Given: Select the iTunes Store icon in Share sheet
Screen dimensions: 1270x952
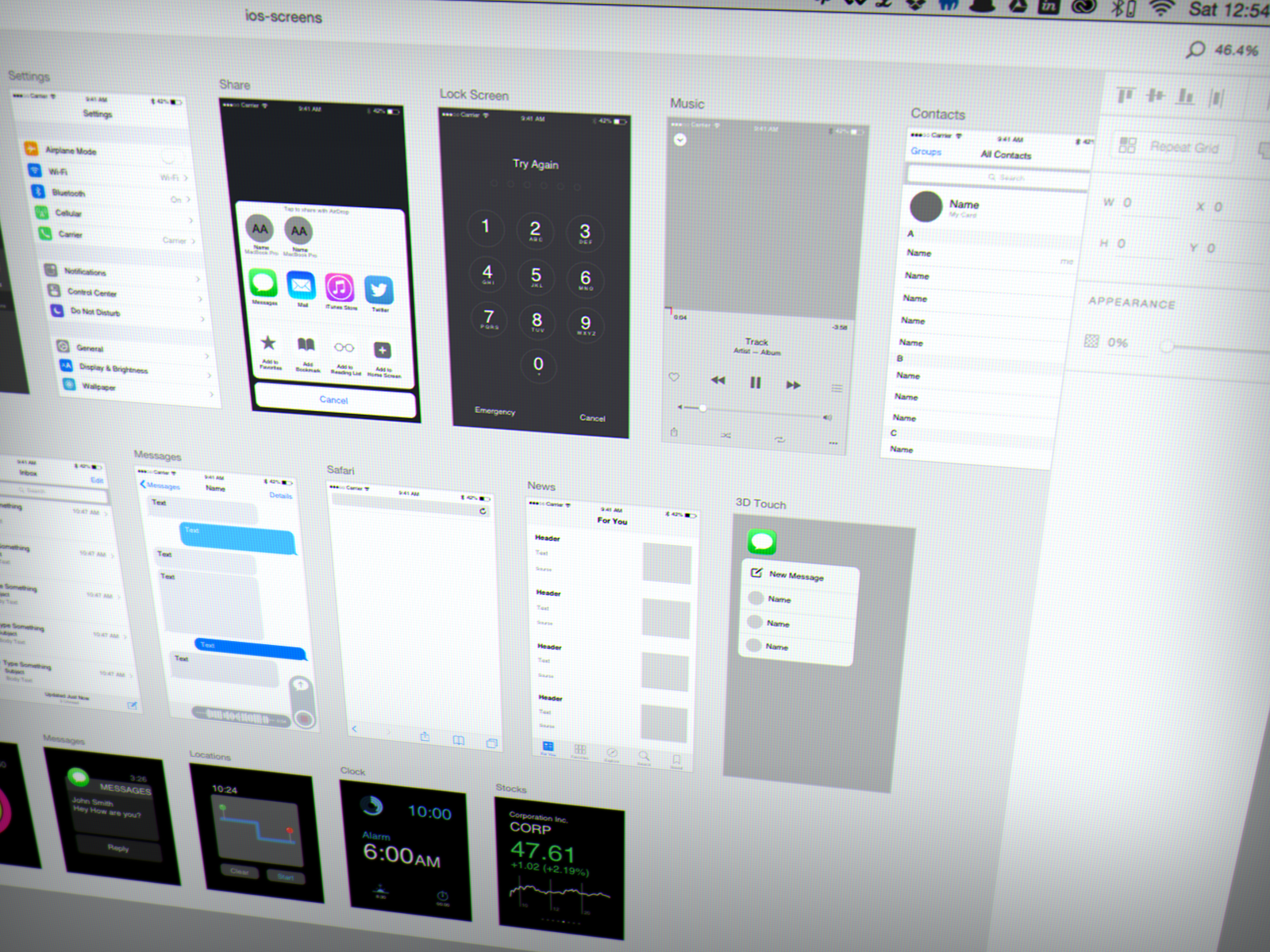Looking at the screenshot, I should point(339,288).
